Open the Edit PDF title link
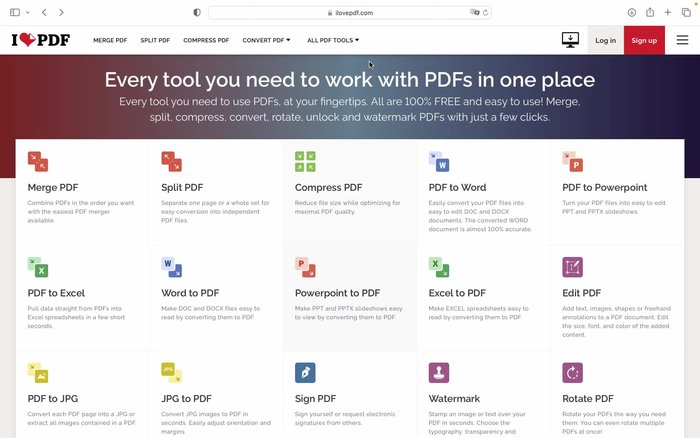 pos(581,293)
